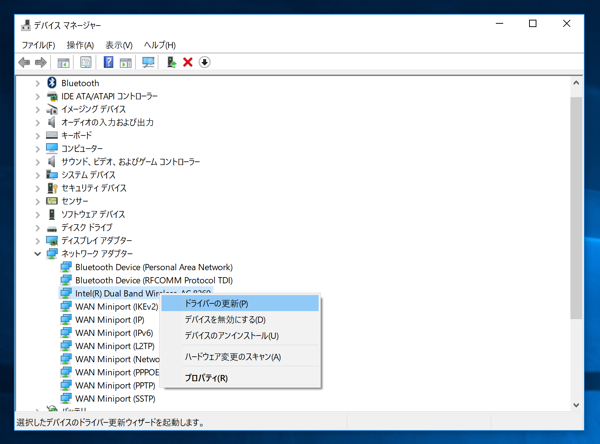Expand the ディスプレイ アダプター category
Image resolution: width=600 pixels, height=444 pixels.
point(38,241)
